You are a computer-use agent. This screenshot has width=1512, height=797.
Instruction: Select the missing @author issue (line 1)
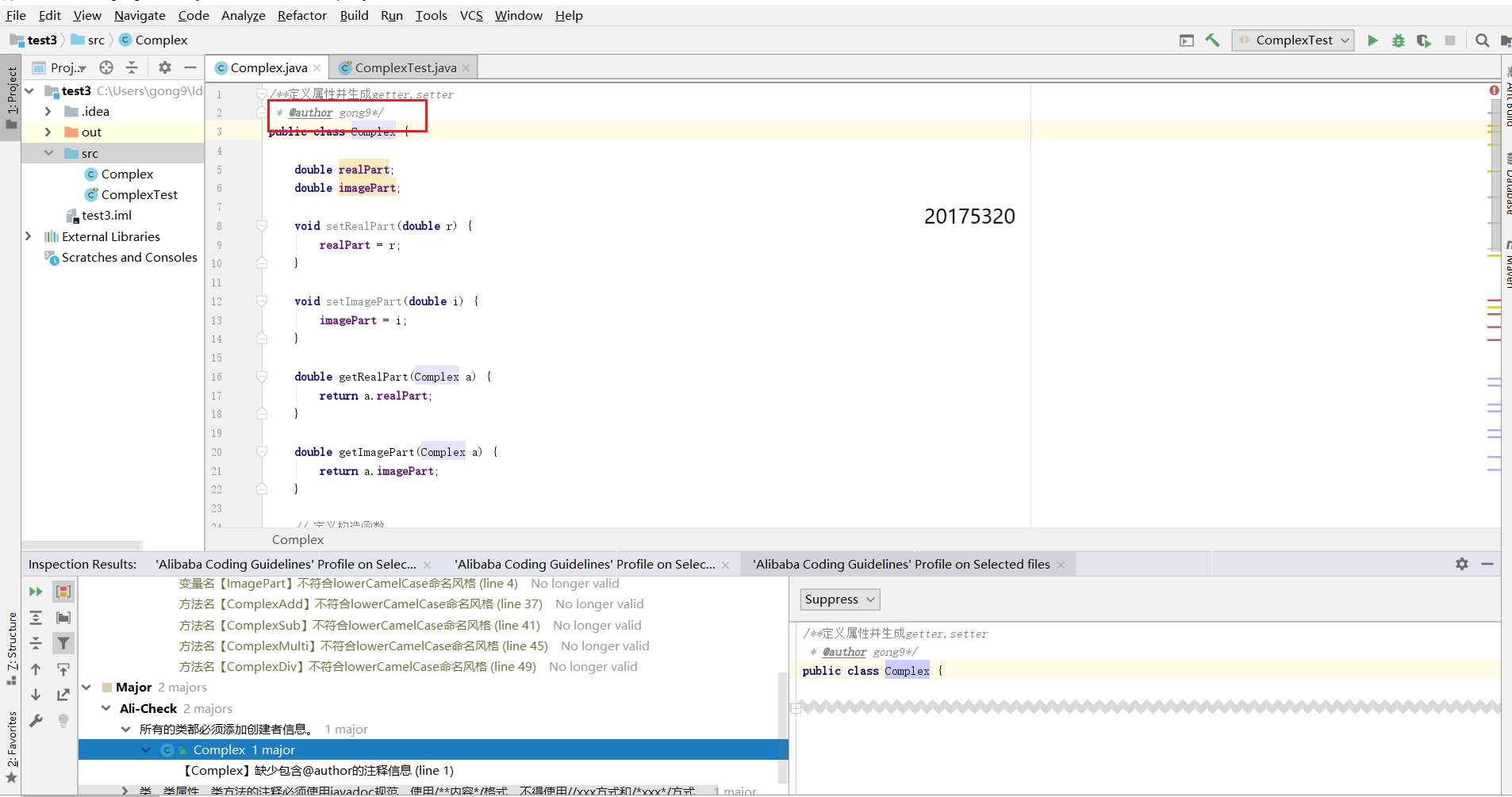(318, 770)
